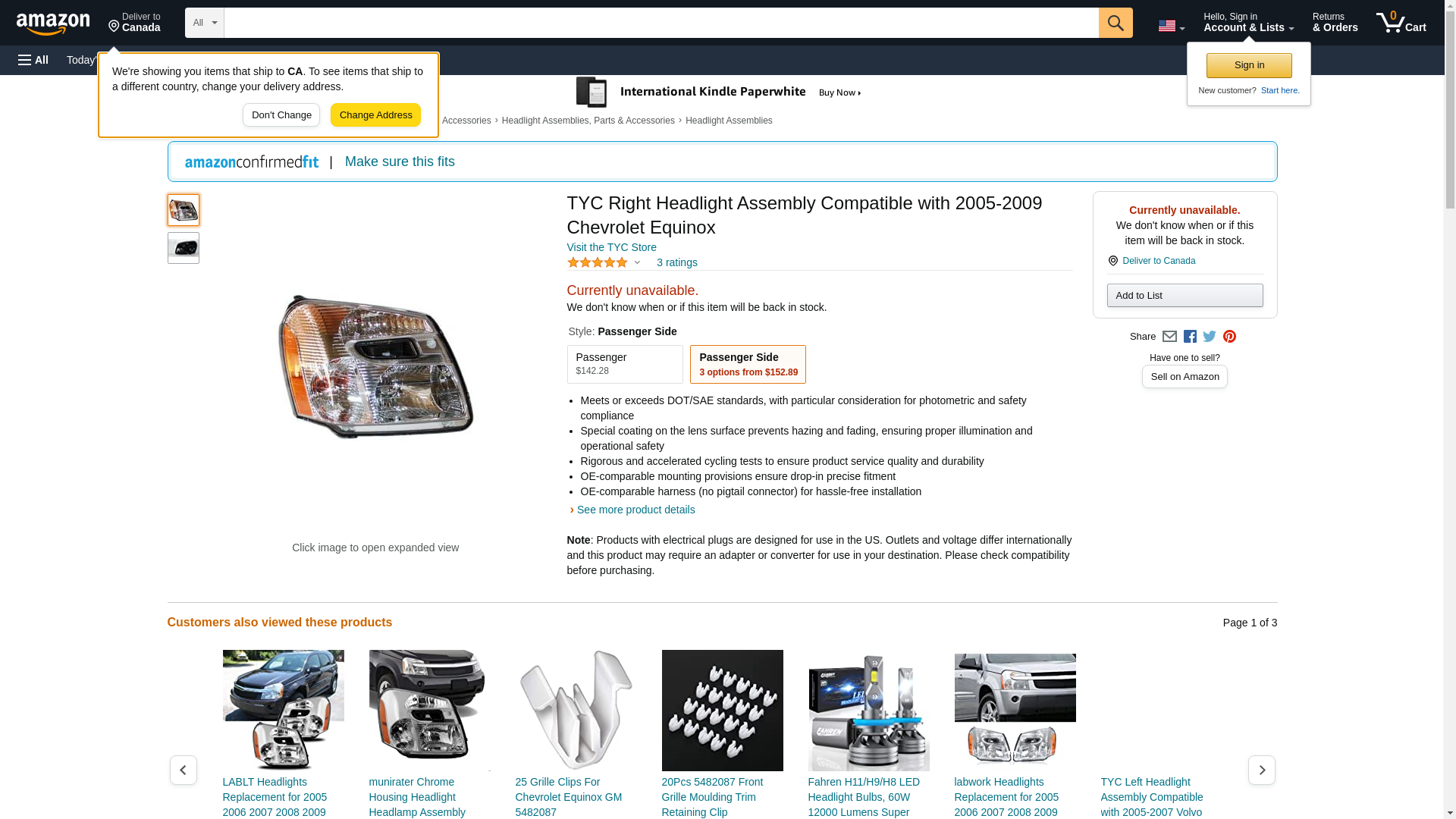Share product on Facebook
Image resolution: width=1456 pixels, height=819 pixels.
[x=1190, y=337]
